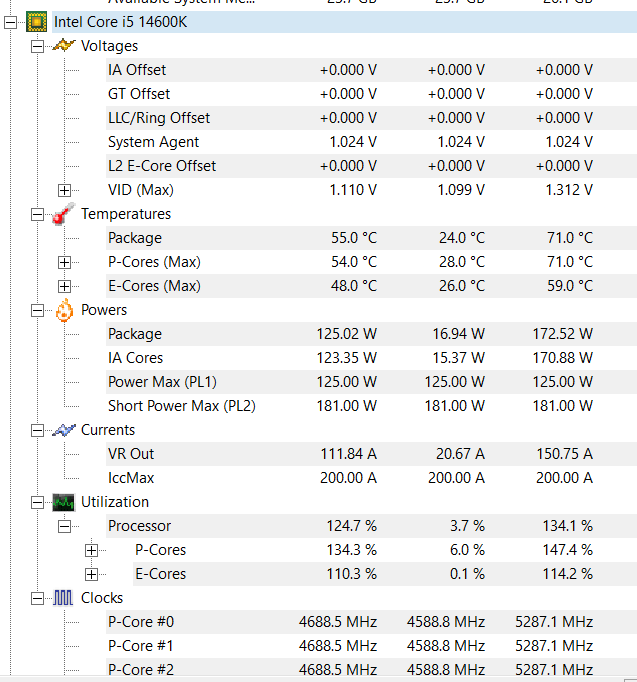
Task: Select the Short Power Max (PL2) label
Action: (x=182, y=406)
